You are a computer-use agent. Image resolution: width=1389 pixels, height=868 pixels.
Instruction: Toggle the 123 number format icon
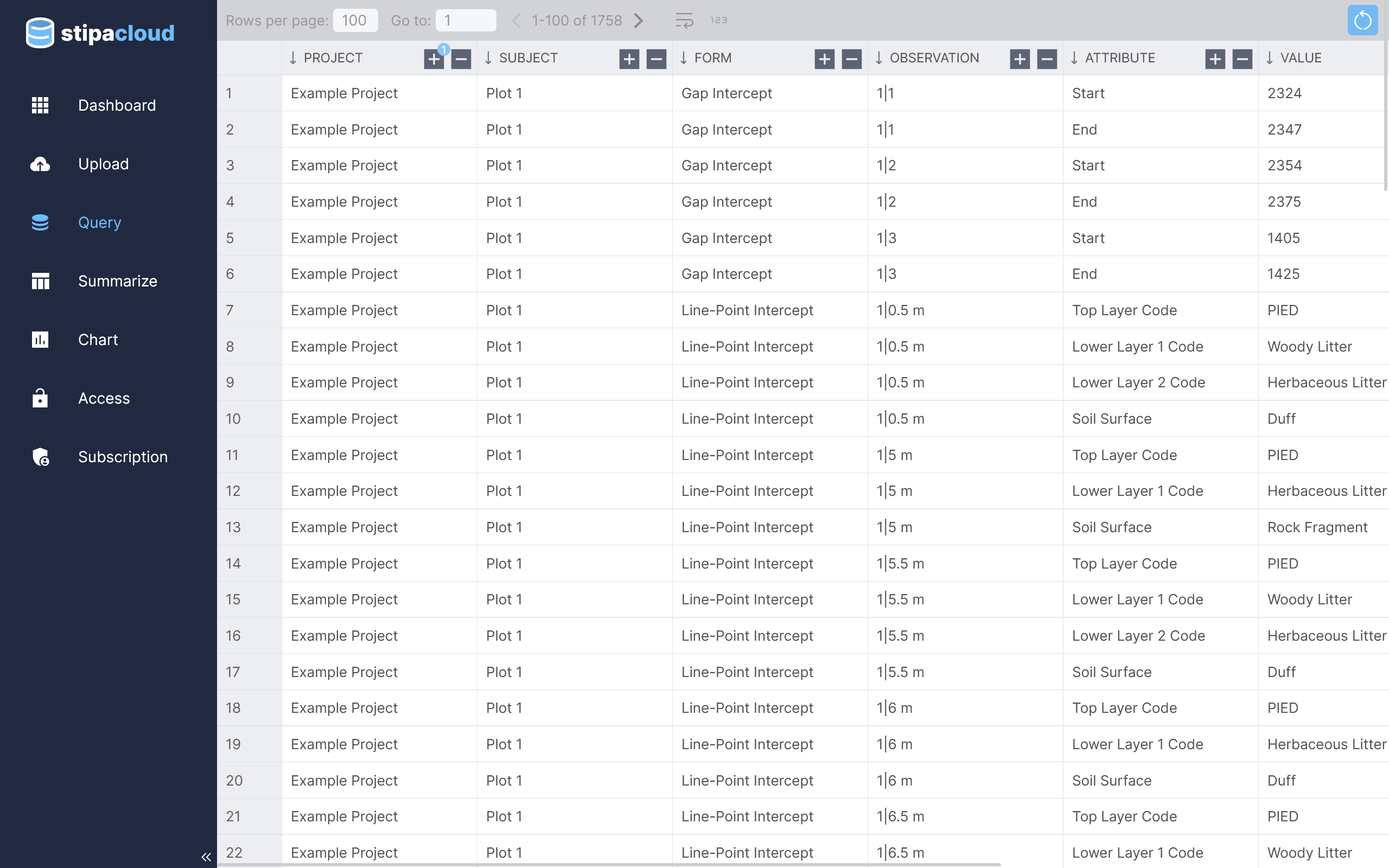[x=718, y=21]
